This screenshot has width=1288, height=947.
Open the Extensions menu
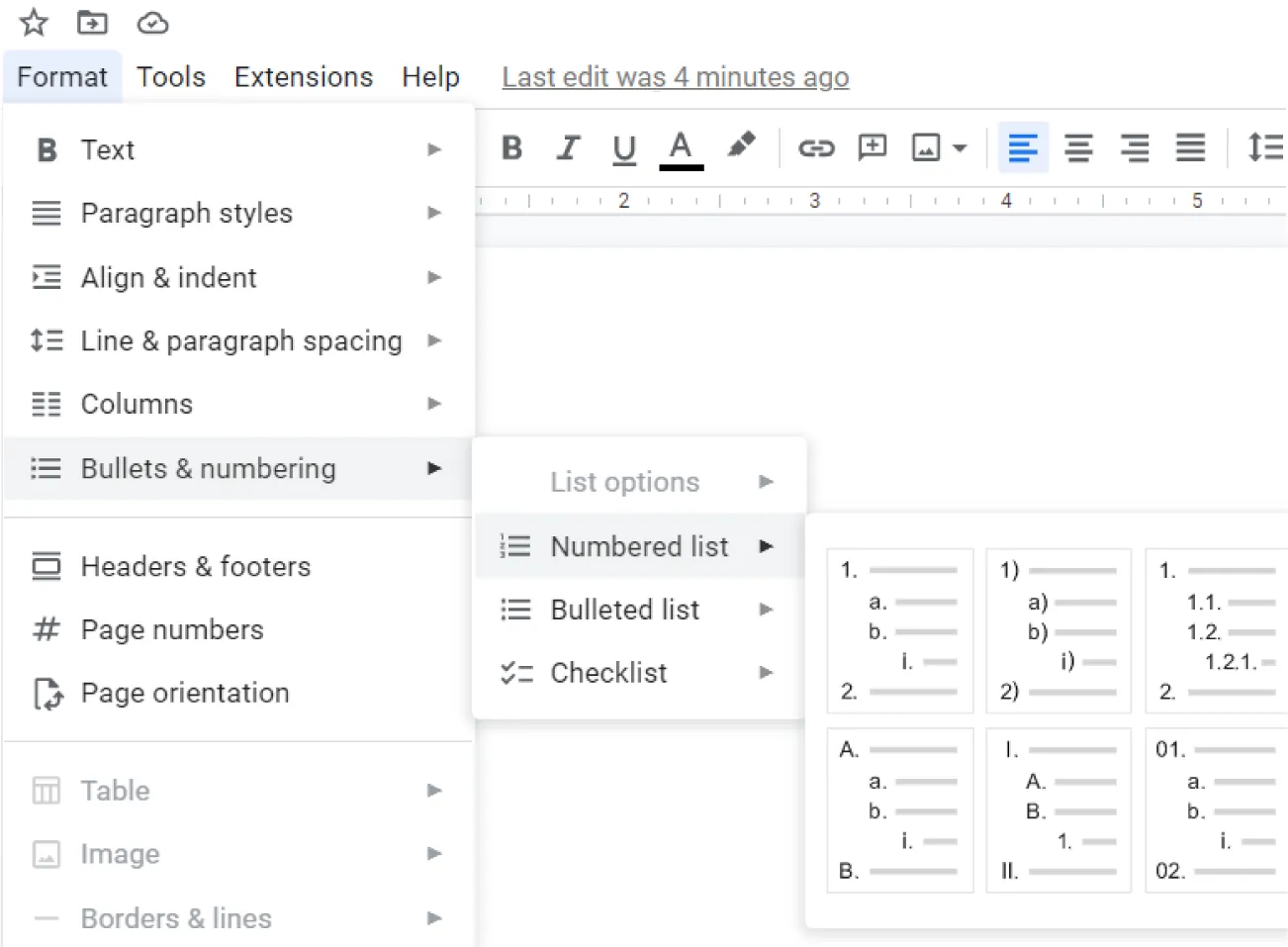point(303,76)
